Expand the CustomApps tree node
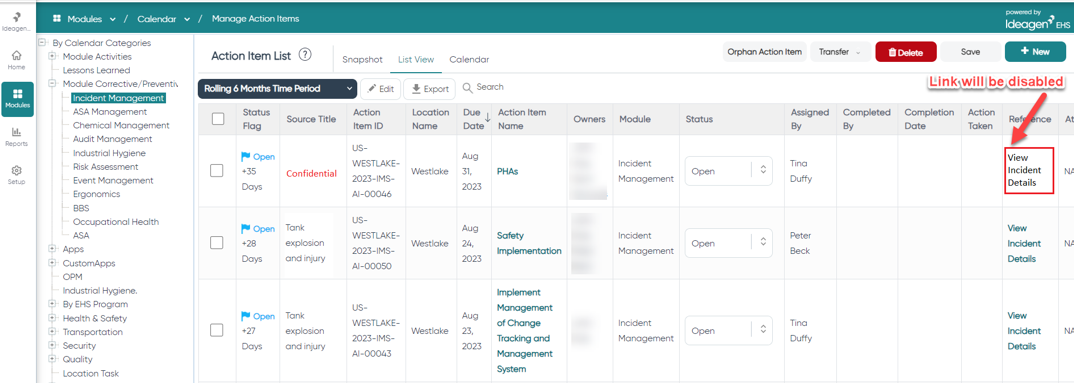 [52, 263]
